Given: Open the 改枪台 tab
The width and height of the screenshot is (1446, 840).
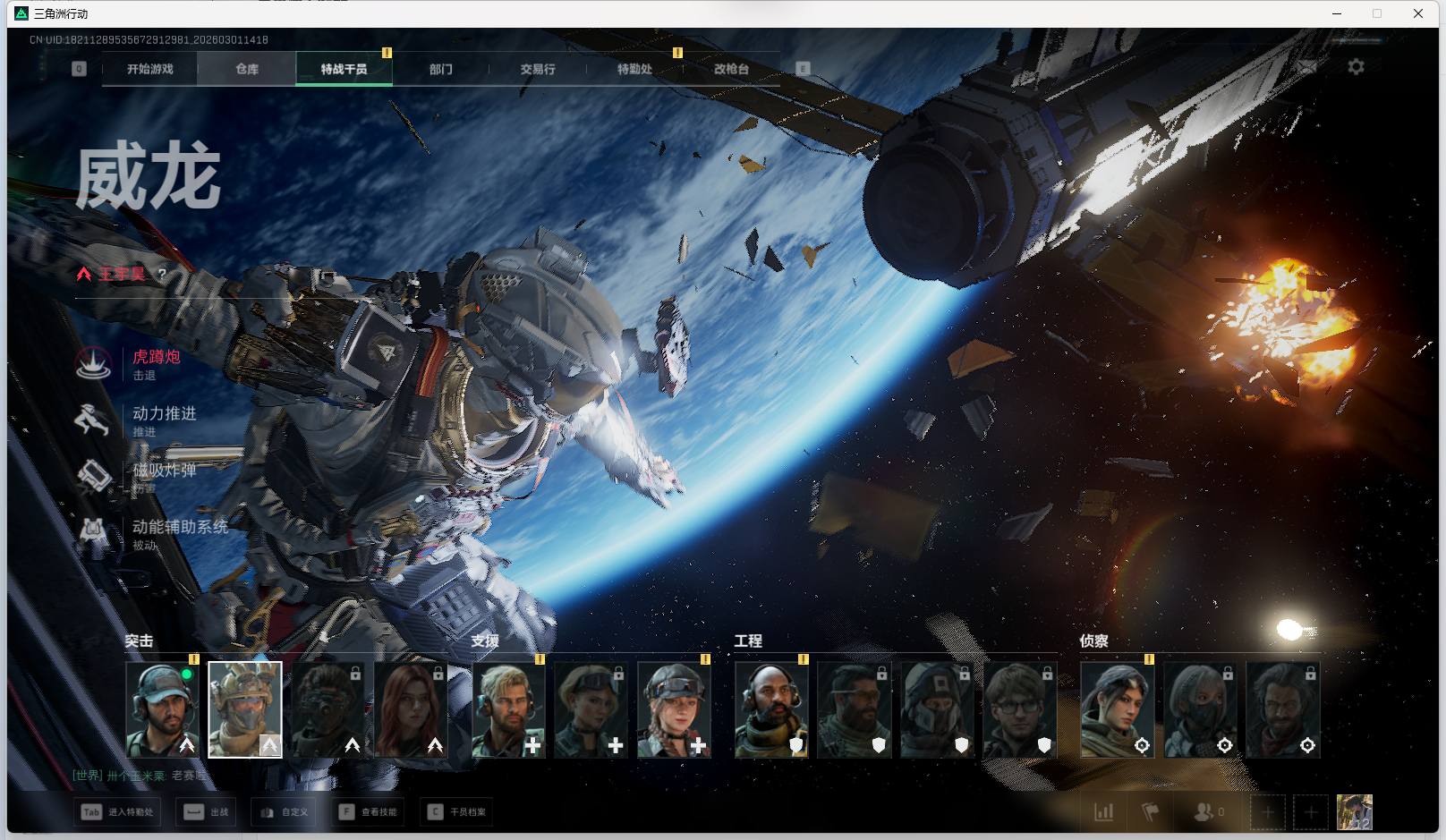Looking at the screenshot, I should pos(731,69).
